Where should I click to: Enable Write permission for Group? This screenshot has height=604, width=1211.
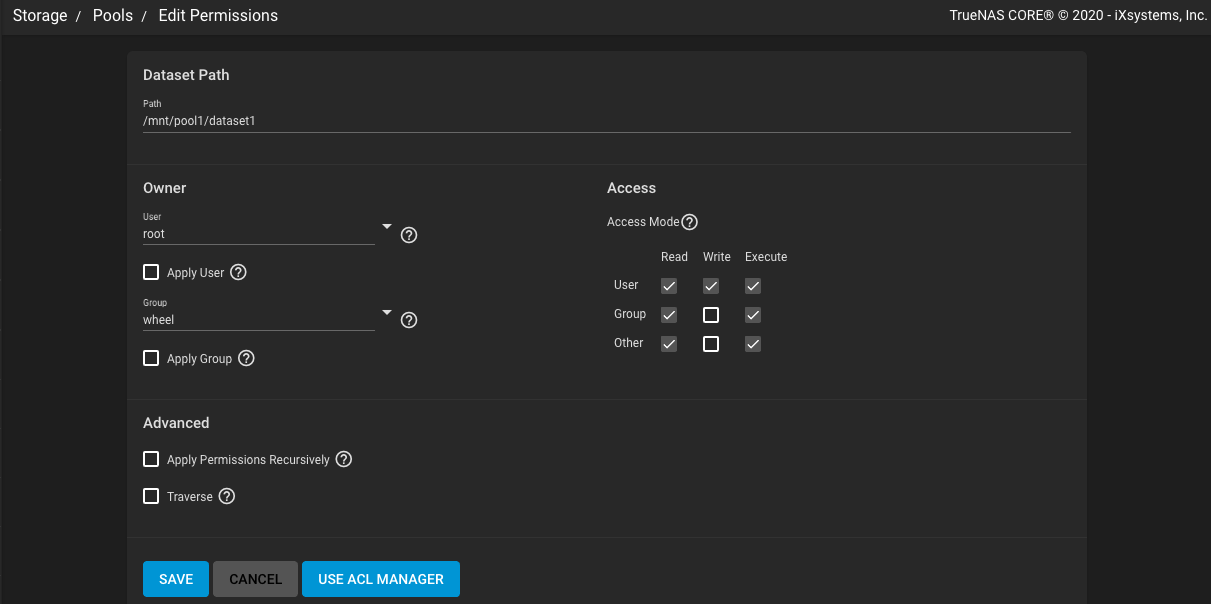[711, 315]
